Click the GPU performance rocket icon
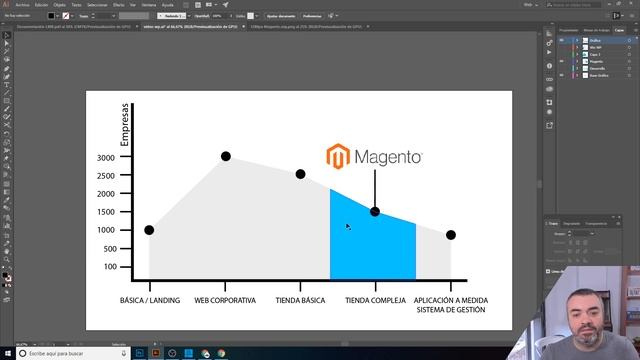 (x=225, y=5)
